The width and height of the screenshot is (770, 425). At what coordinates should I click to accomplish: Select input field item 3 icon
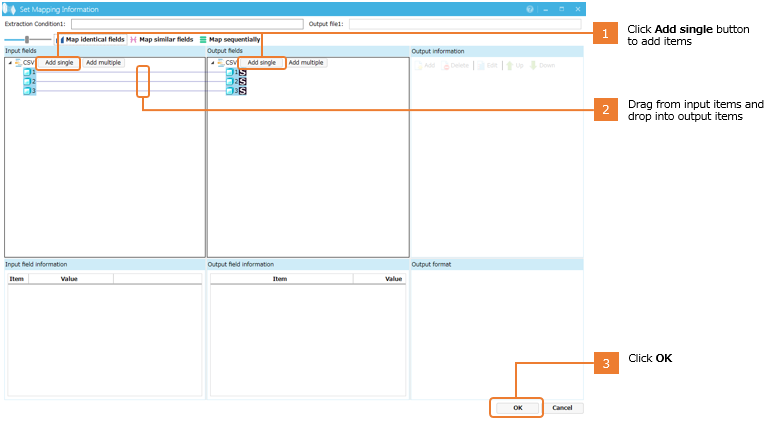click(29, 90)
